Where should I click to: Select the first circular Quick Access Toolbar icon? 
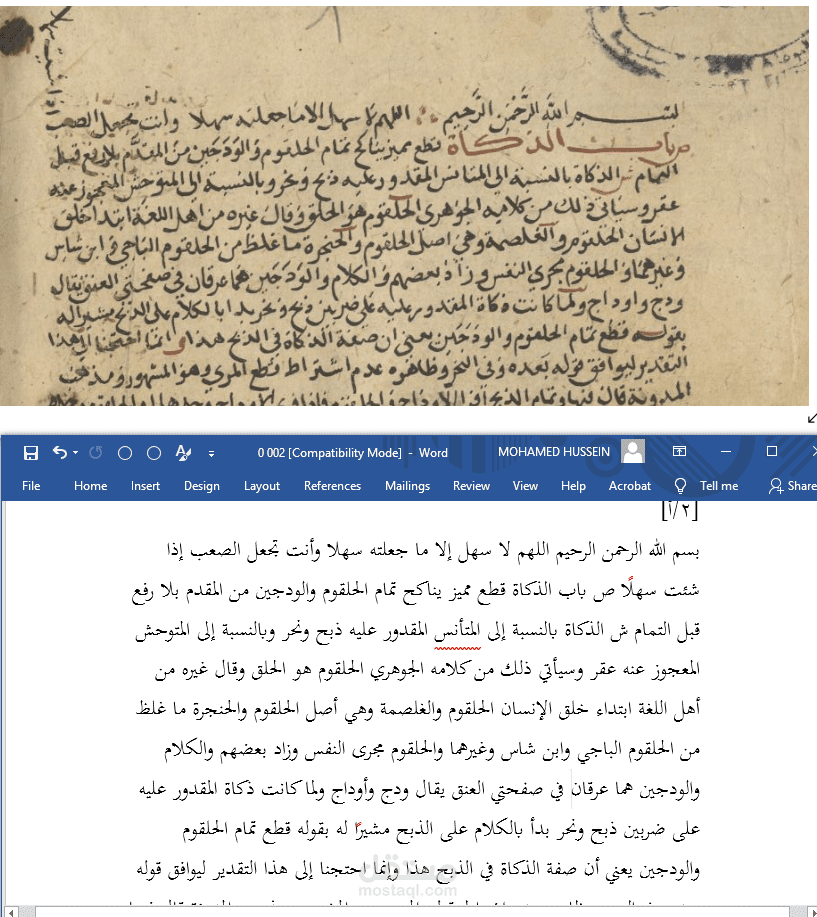point(125,452)
